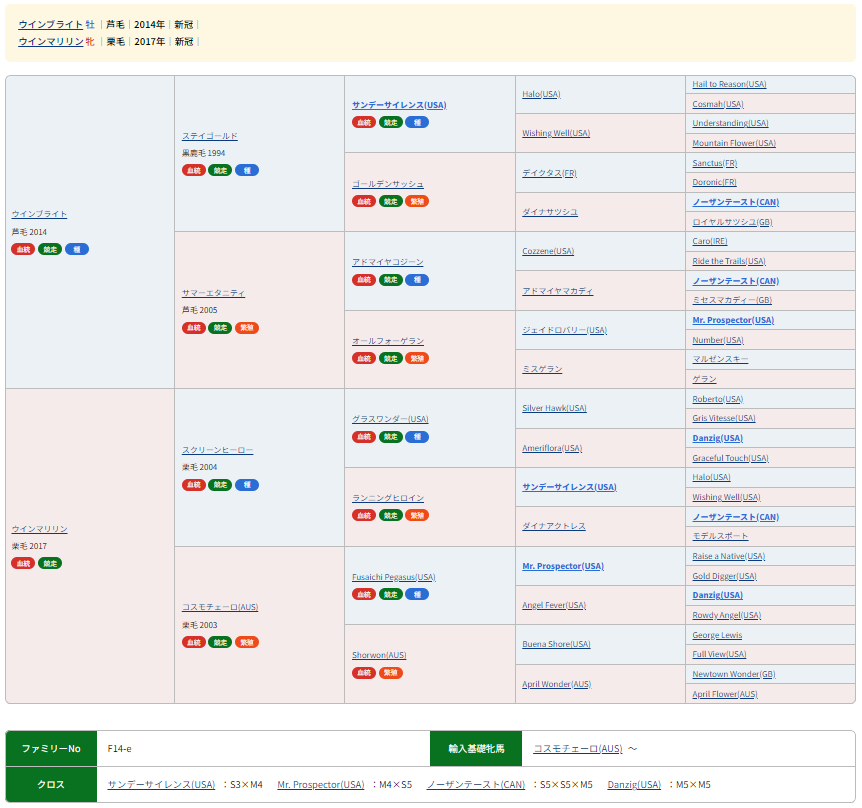Open the ウインマリリン link in the top header

point(51,42)
